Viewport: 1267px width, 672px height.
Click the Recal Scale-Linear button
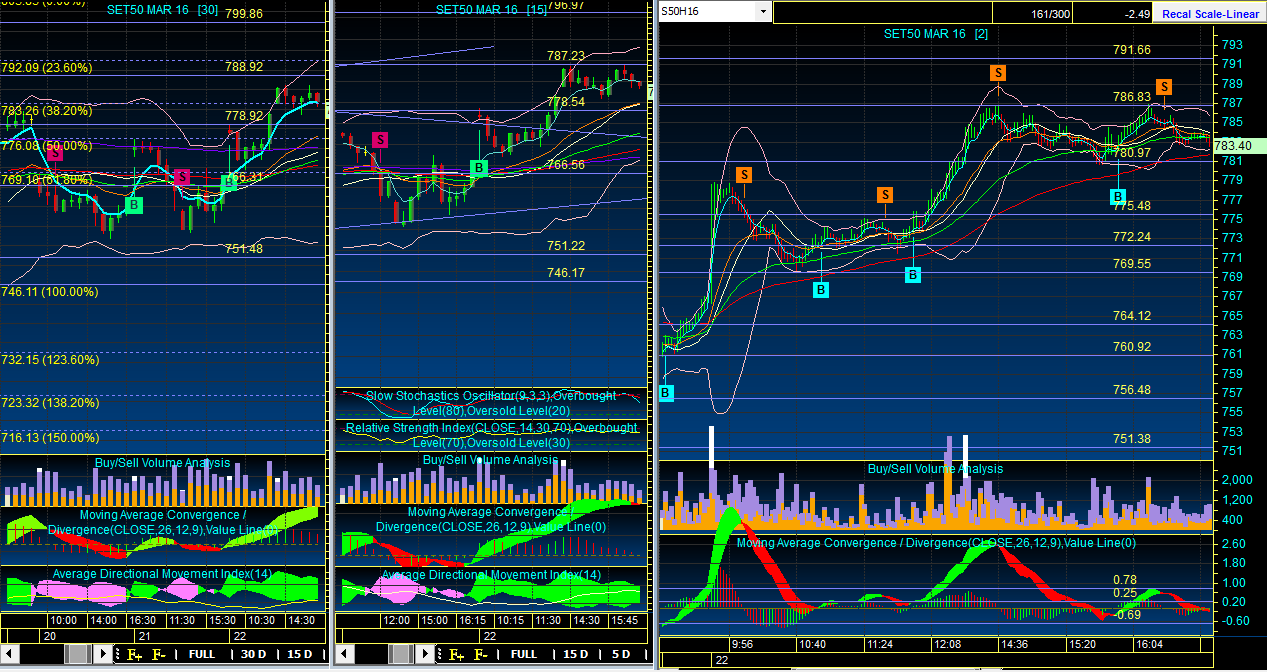1208,14
